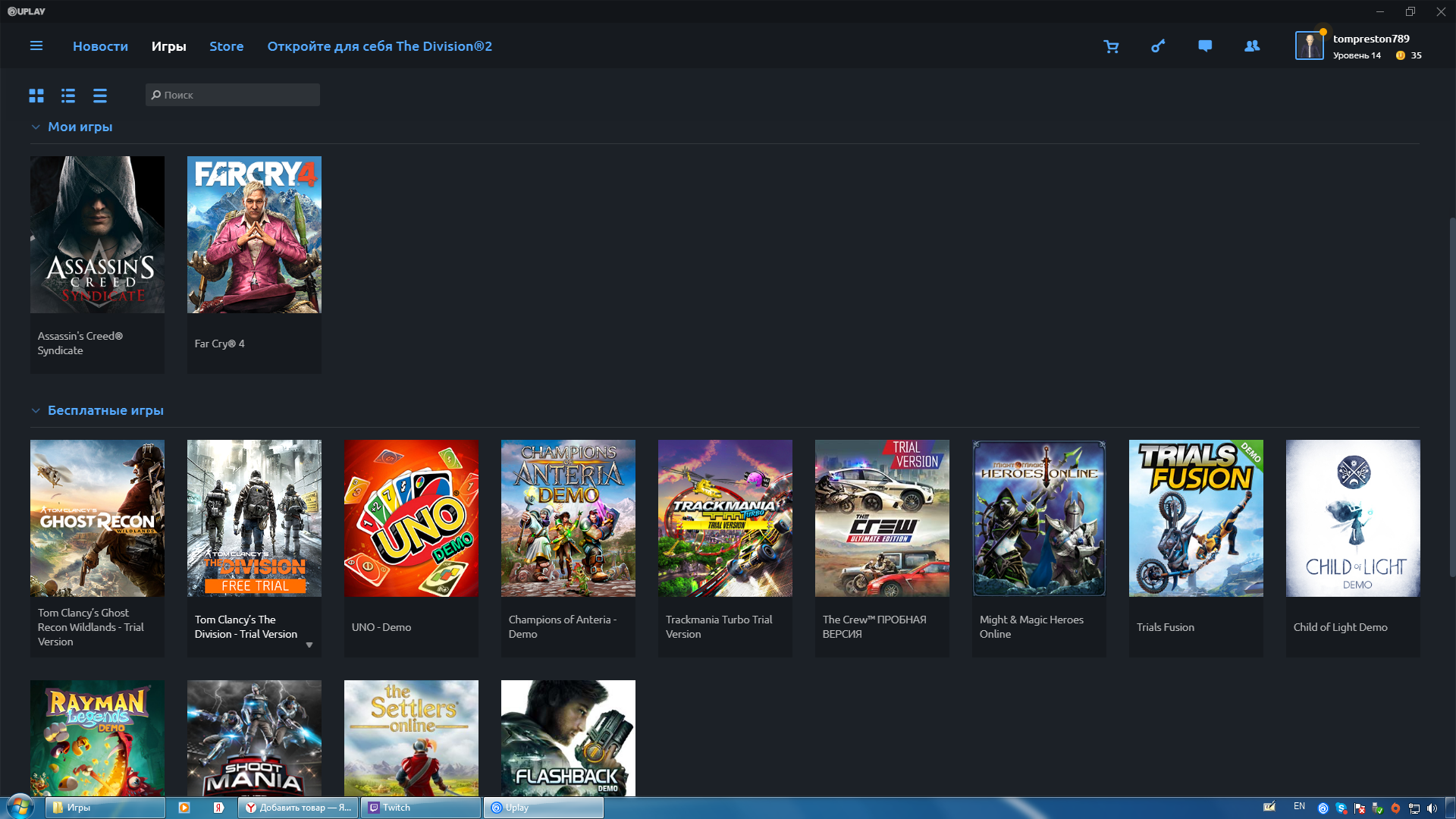This screenshot has width=1456, height=819.
Task: Open Might & Magic Heroes Online cover
Action: click(x=1039, y=518)
